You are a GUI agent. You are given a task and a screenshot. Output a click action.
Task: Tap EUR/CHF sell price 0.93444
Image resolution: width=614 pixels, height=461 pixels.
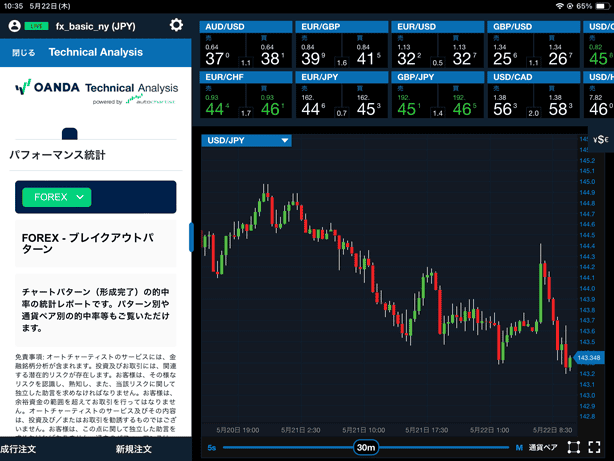coord(222,101)
